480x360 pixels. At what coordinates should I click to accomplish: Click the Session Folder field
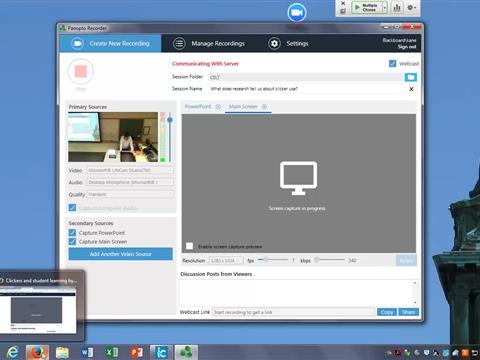(x=306, y=77)
